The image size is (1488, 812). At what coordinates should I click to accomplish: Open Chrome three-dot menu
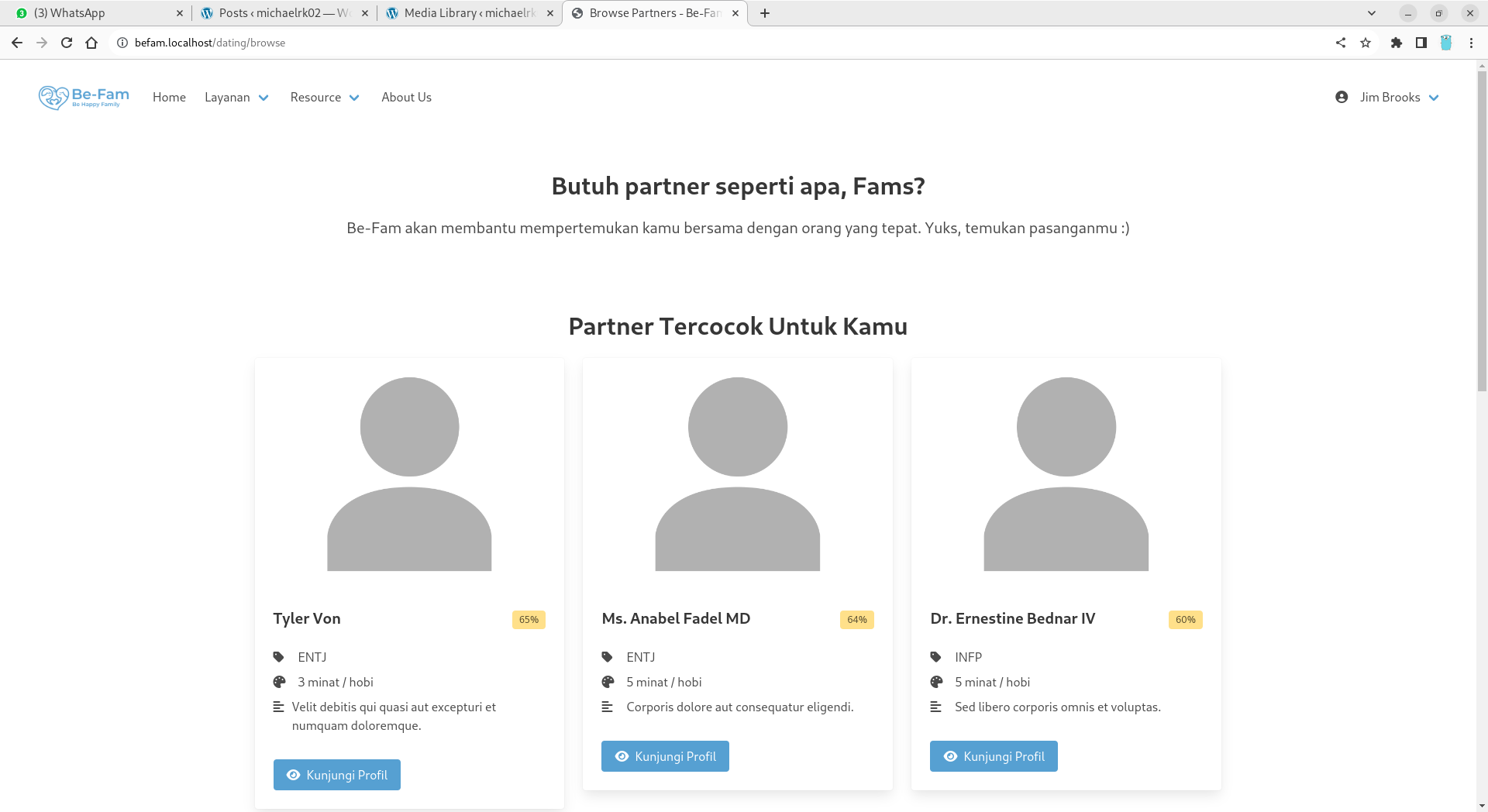[1471, 43]
